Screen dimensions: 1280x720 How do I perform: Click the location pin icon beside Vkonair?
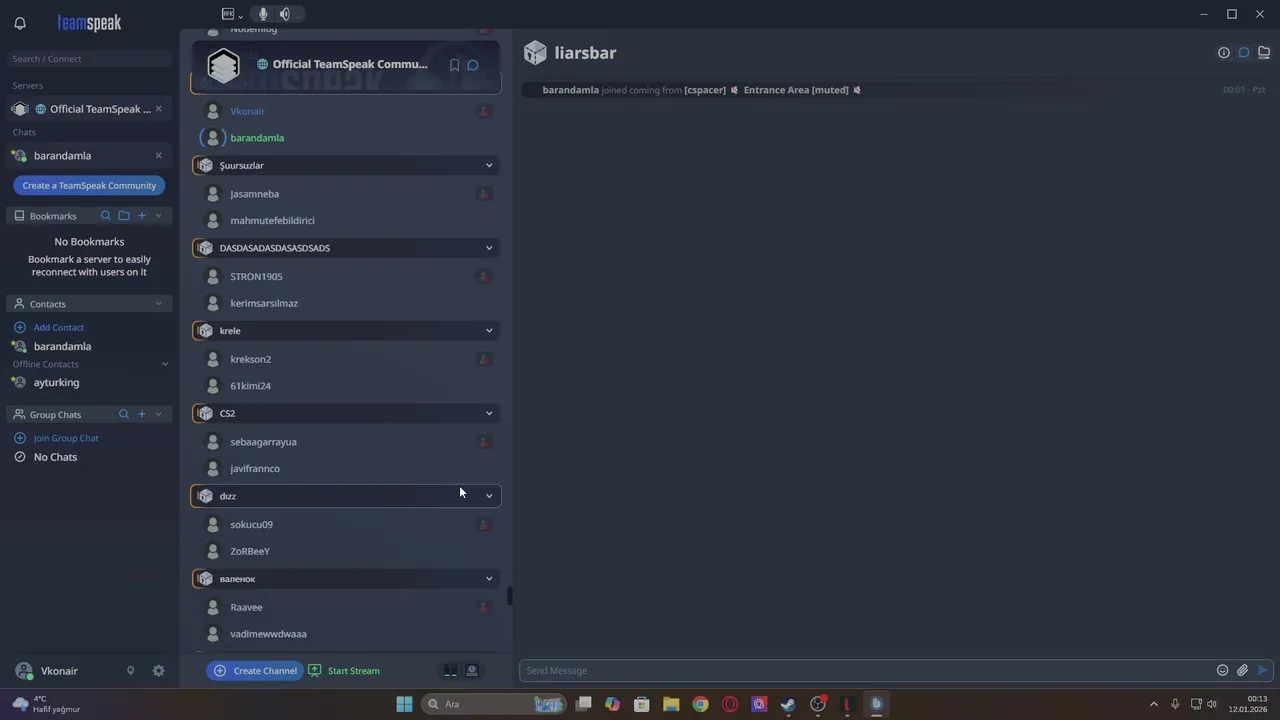pyautogui.click(x=130, y=671)
